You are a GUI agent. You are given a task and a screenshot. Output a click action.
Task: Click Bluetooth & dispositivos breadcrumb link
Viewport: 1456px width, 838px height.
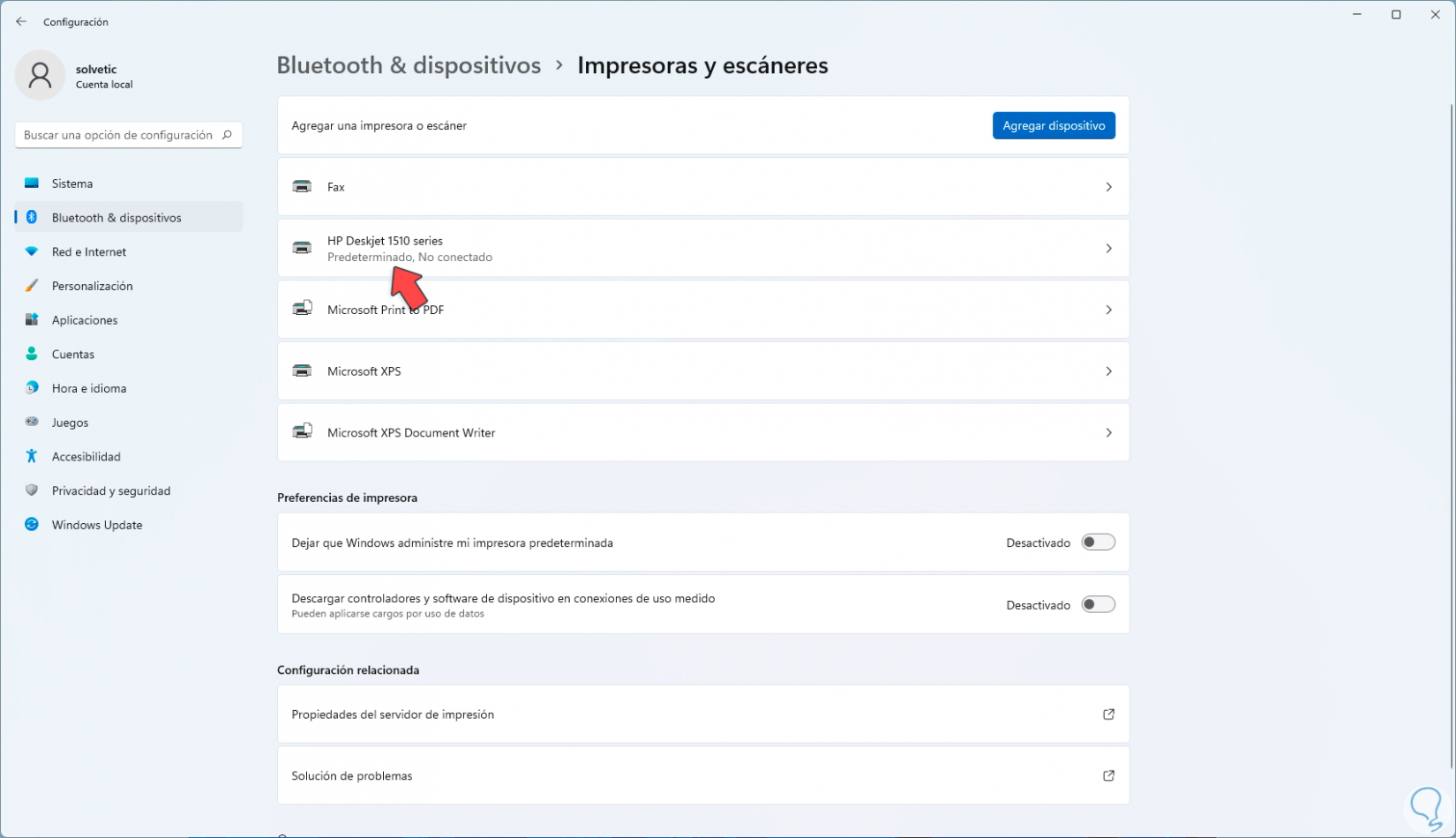[x=409, y=65]
